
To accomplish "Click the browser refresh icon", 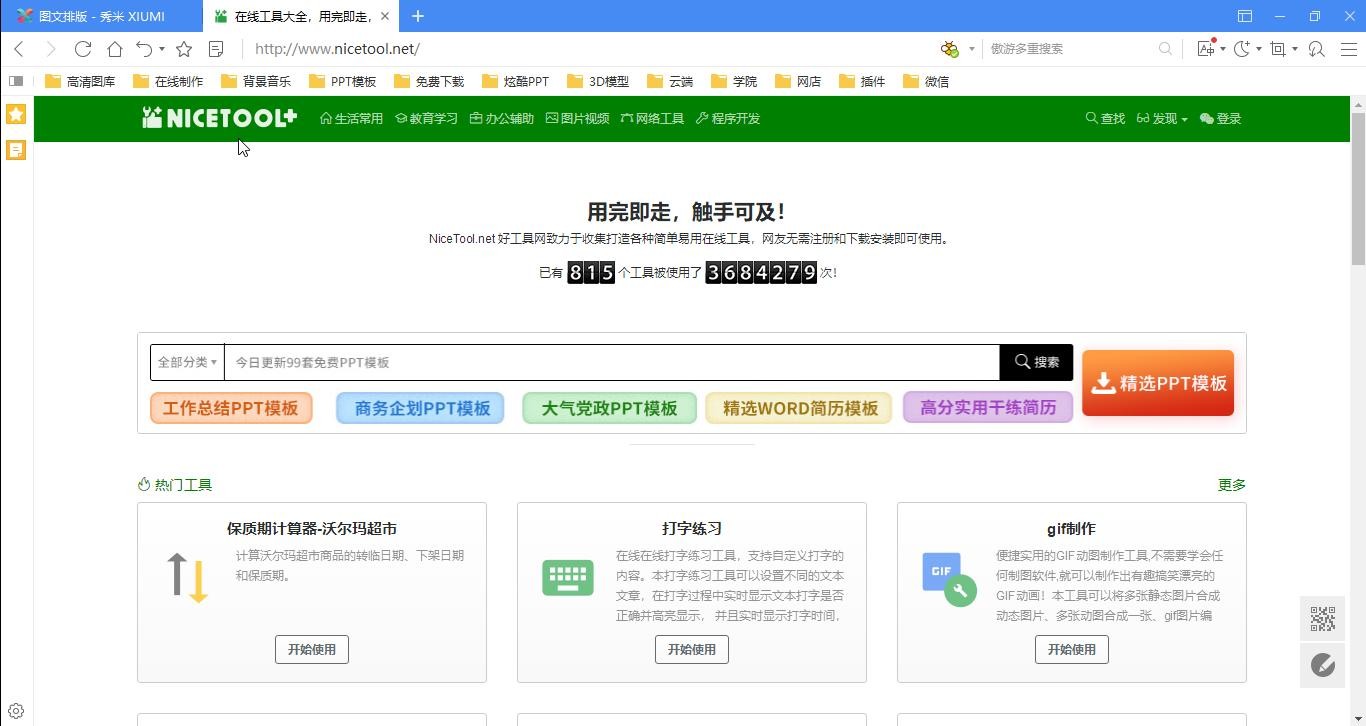I will click(x=83, y=49).
